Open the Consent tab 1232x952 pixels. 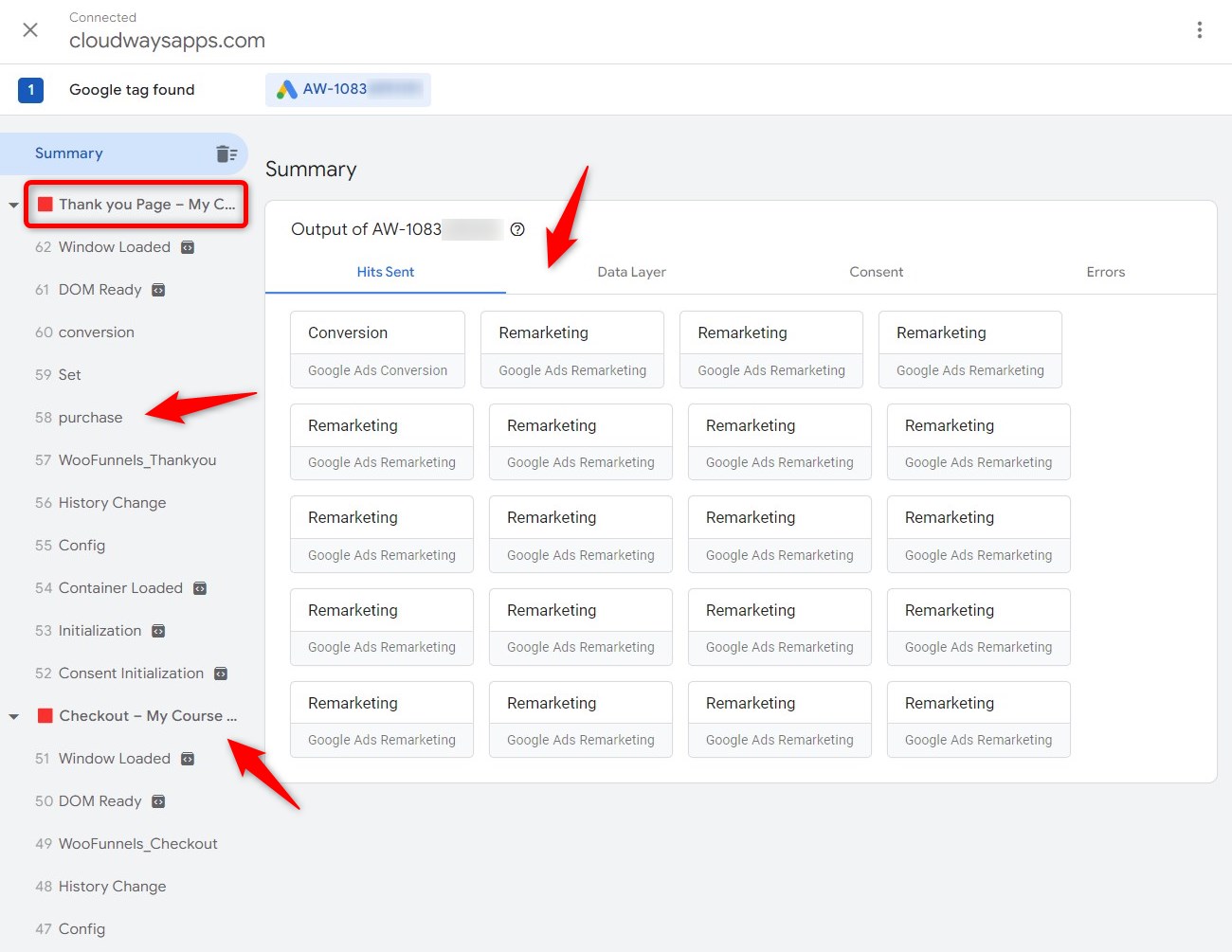point(876,272)
